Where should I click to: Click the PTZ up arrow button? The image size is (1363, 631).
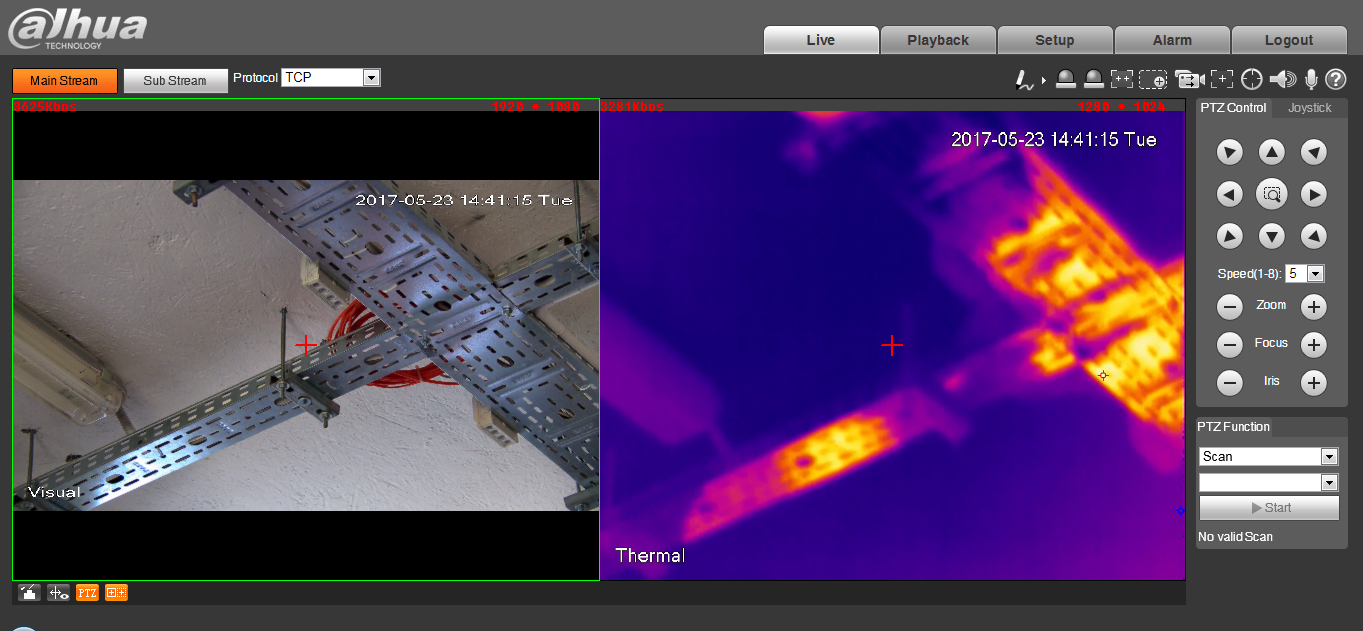coord(1271,152)
